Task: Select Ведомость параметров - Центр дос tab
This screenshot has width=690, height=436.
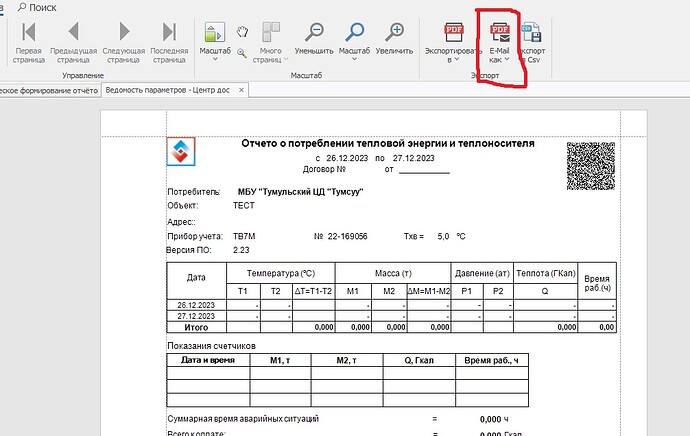Action: [168, 90]
